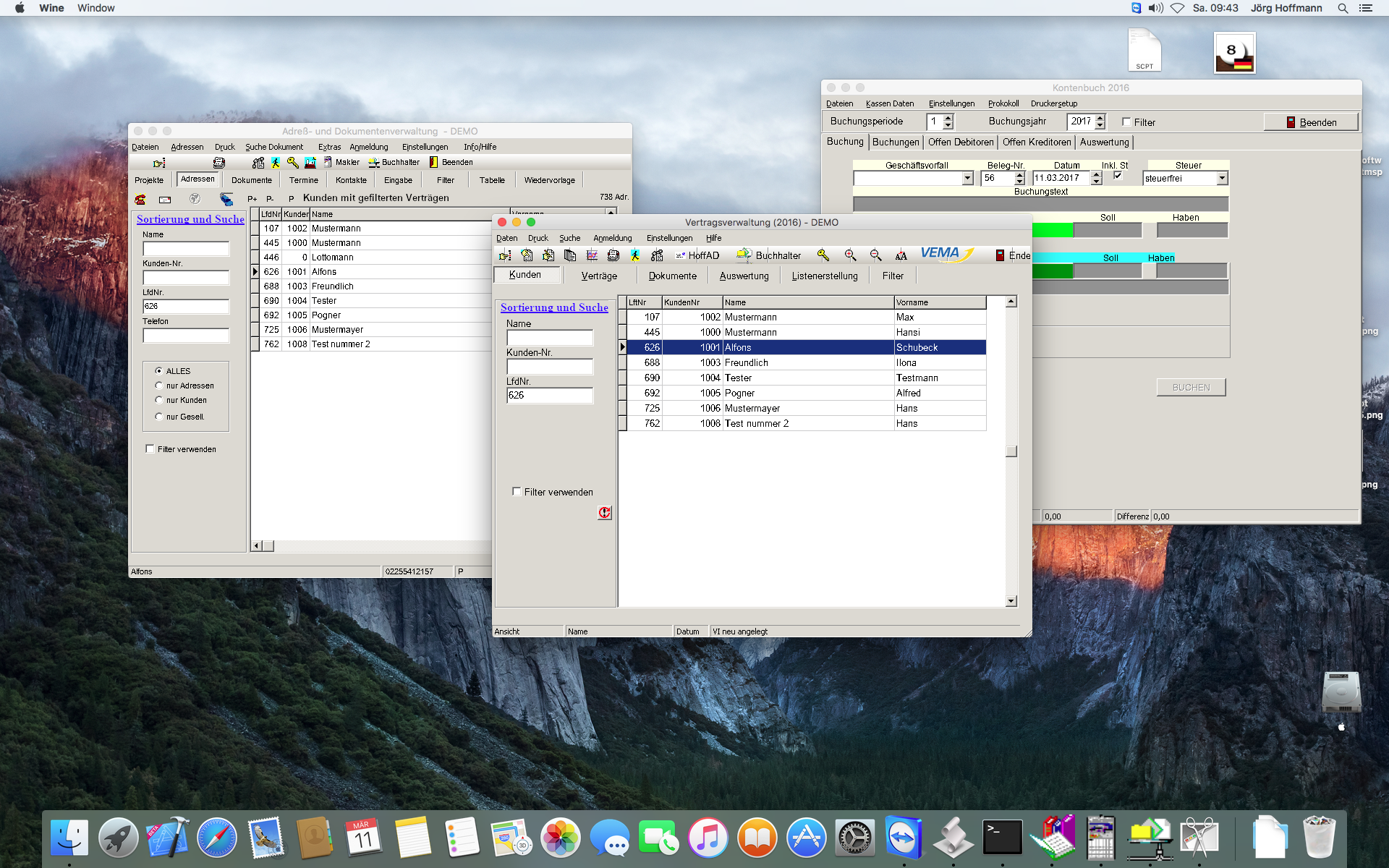Image resolution: width=1389 pixels, height=868 pixels.
Task: Open Suche Dokument menu in Adreß window
Action: click(274, 147)
